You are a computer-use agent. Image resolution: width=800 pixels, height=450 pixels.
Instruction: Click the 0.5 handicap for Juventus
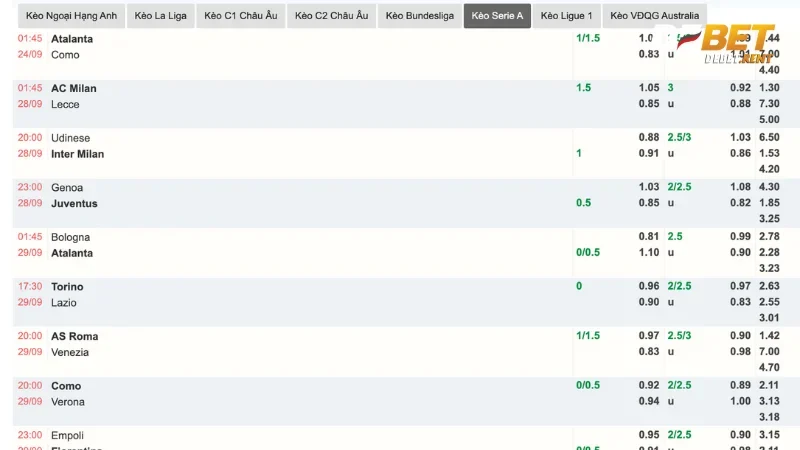(x=583, y=203)
